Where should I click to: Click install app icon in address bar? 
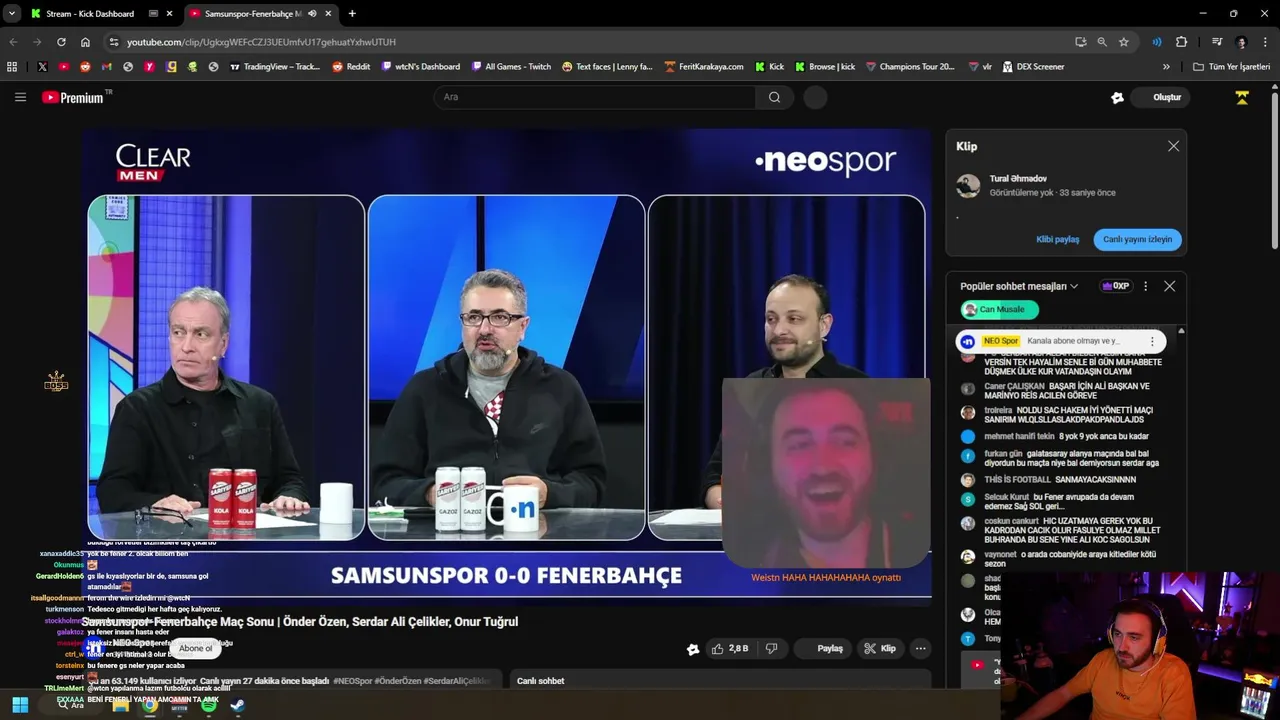[x=1080, y=42]
